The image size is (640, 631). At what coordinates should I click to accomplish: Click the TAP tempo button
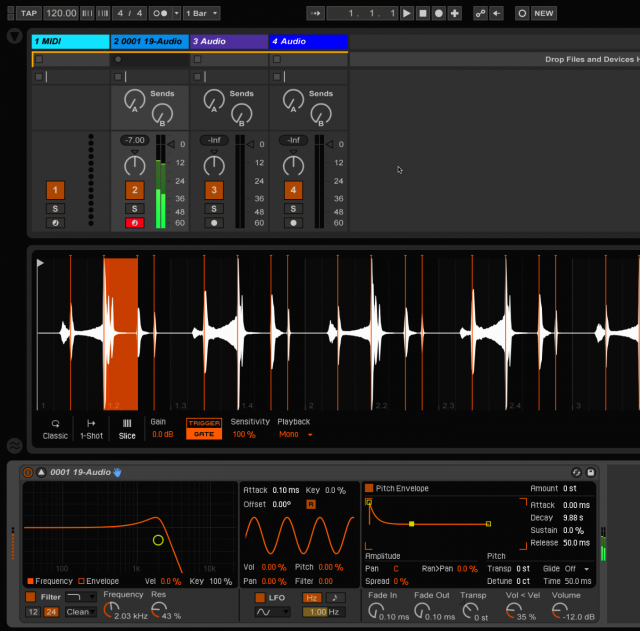pos(29,14)
